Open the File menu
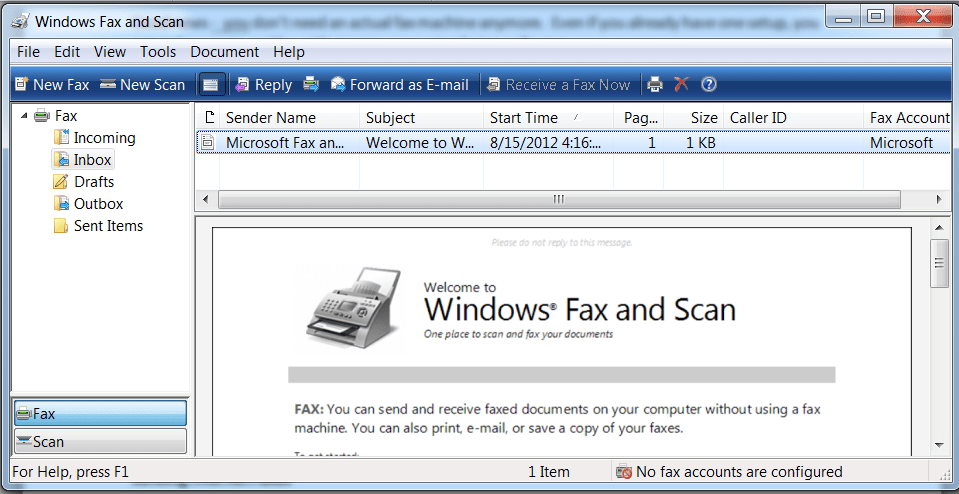 tap(28, 52)
